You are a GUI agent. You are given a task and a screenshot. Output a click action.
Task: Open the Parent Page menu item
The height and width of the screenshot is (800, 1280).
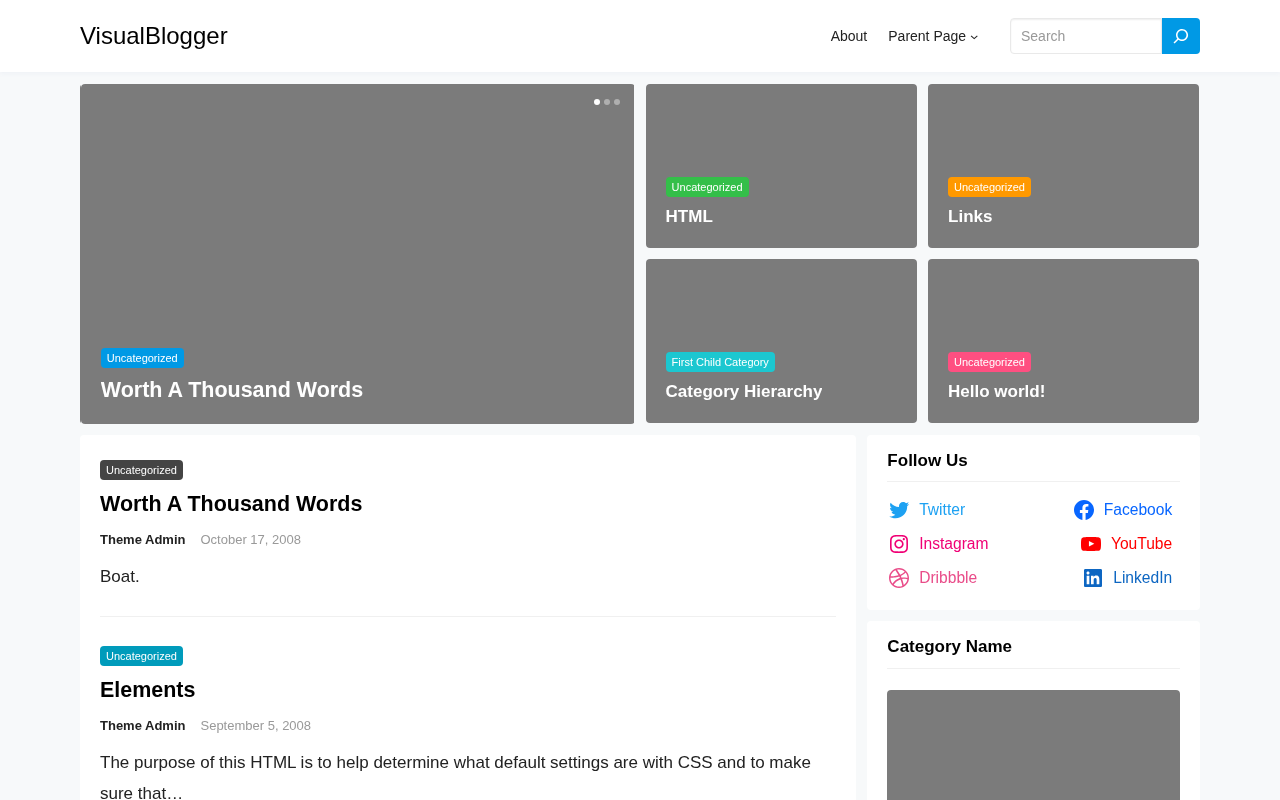click(x=927, y=36)
